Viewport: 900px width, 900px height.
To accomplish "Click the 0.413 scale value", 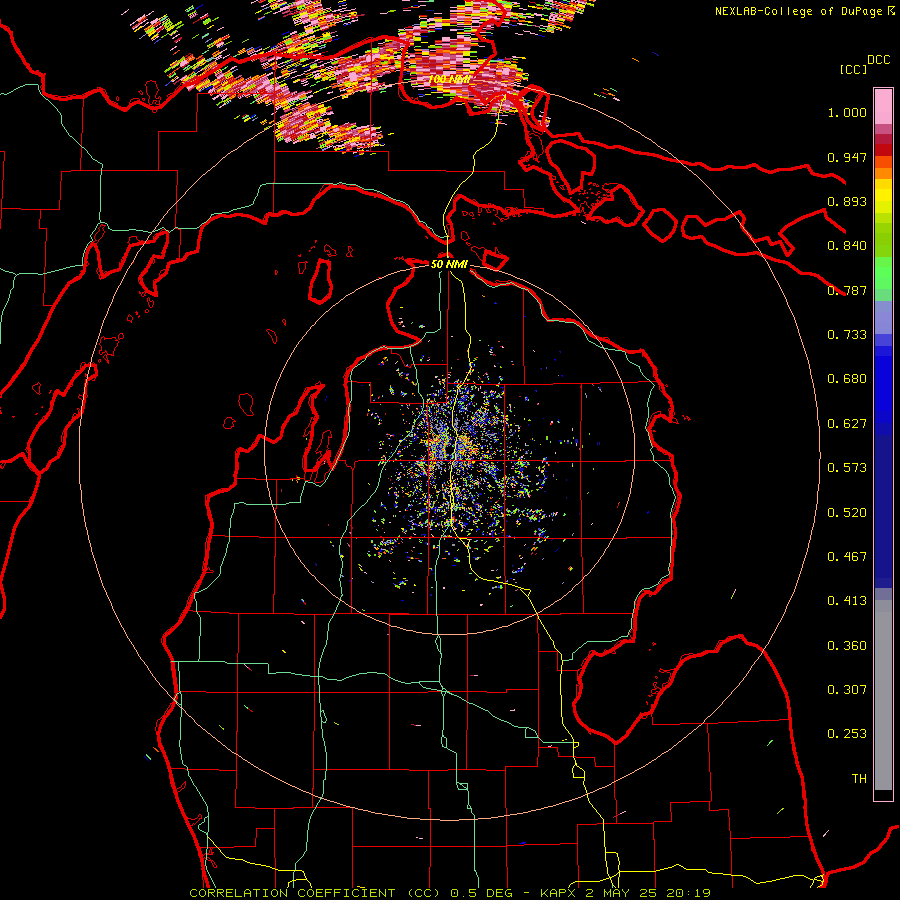I will coord(847,601).
